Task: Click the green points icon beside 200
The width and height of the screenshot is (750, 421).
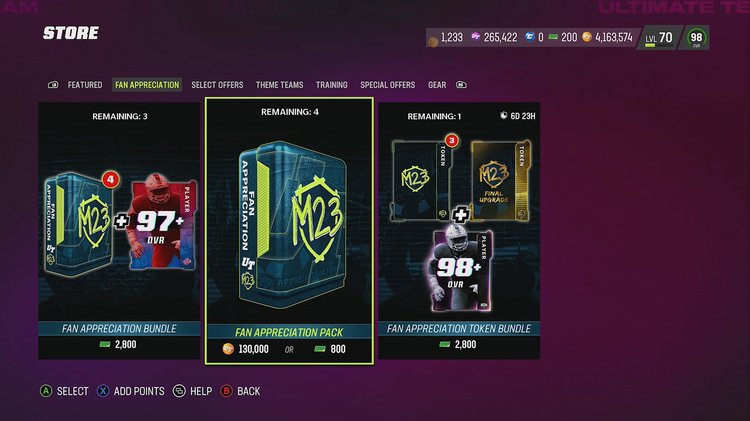Action: pyautogui.click(x=553, y=37)
